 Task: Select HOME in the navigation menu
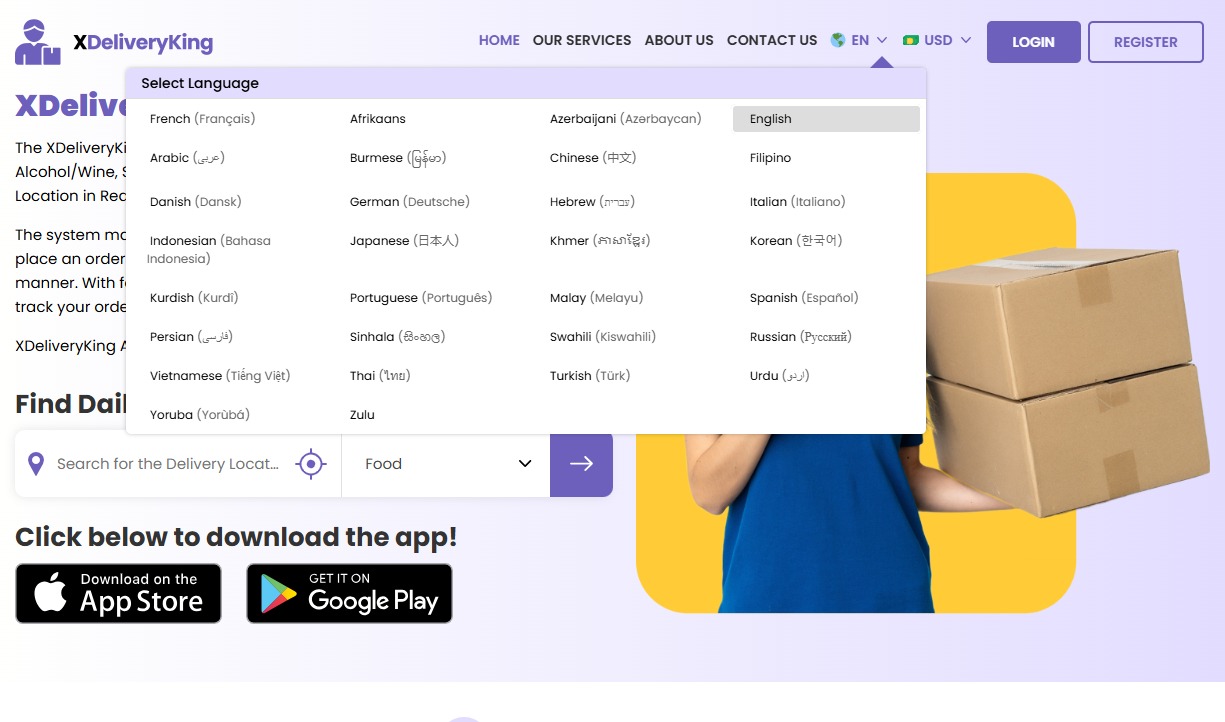(x=499, y=40)
